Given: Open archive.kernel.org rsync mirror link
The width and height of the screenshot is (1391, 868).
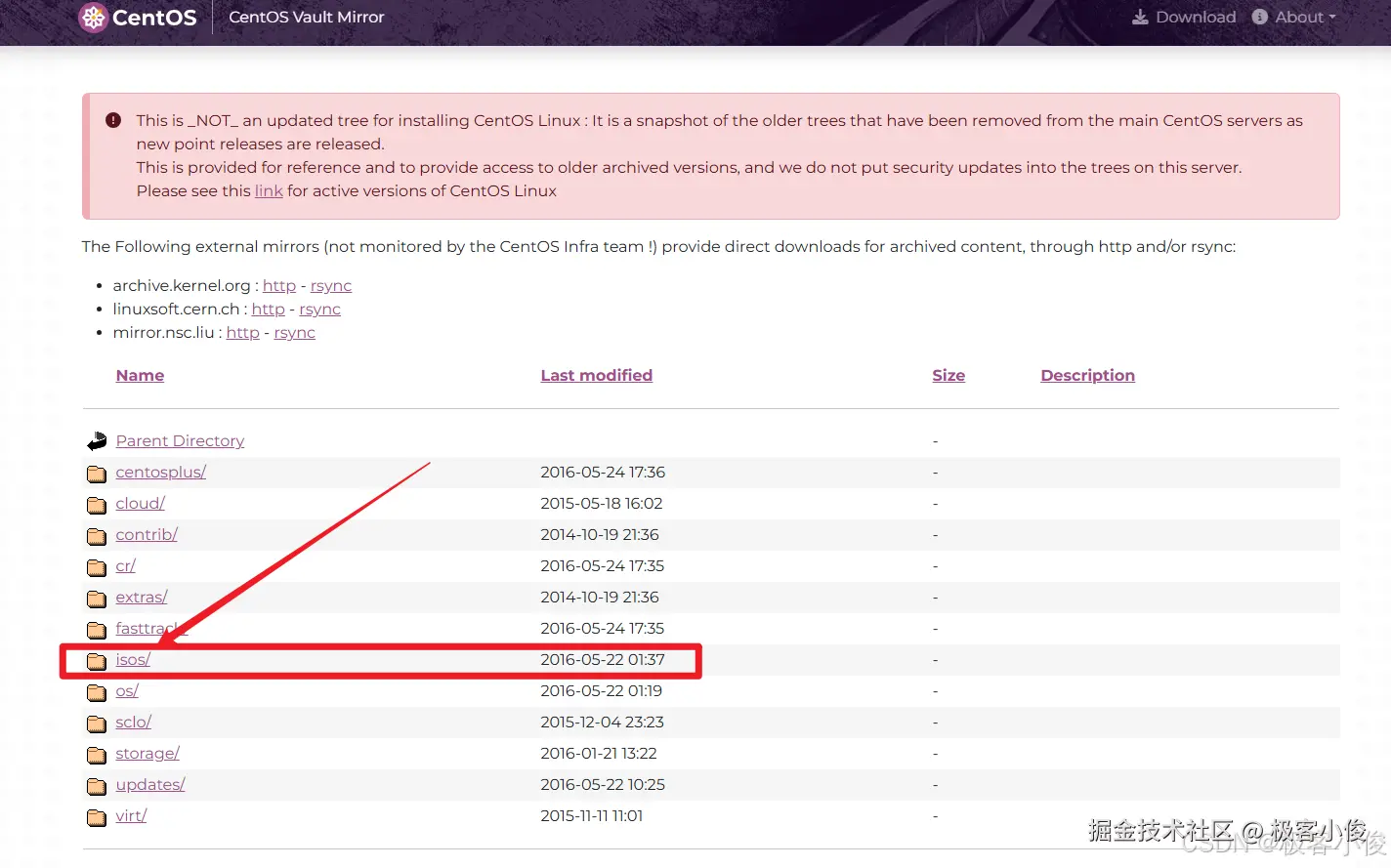Looking at the screenshot, I should [x=331, y=285].
